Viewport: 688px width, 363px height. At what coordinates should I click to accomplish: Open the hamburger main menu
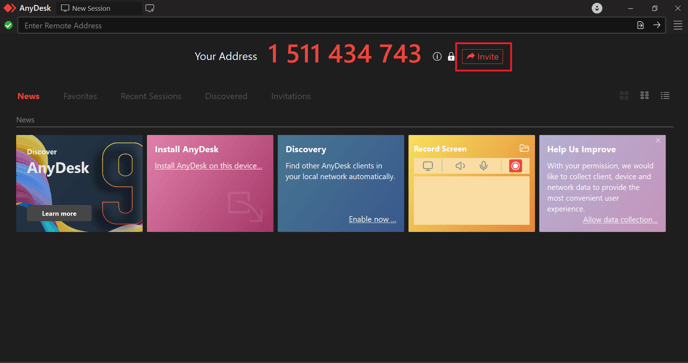click(x=677, y=25)
